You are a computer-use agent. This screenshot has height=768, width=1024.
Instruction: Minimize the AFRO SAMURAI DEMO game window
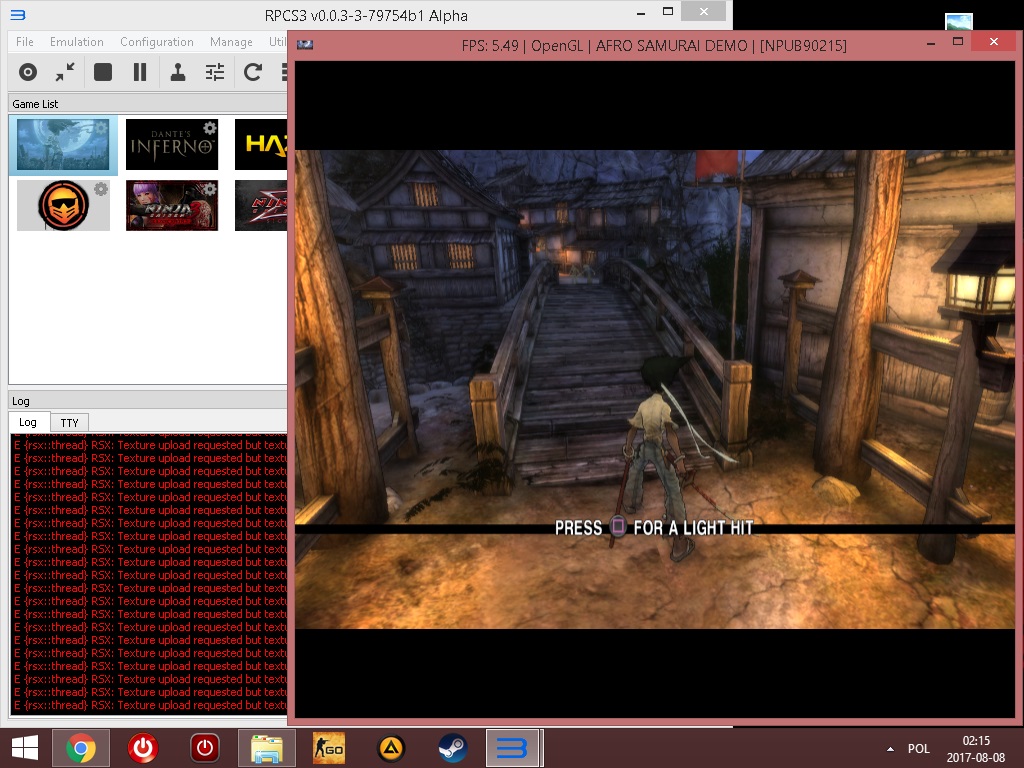click(x=931, y=43)
